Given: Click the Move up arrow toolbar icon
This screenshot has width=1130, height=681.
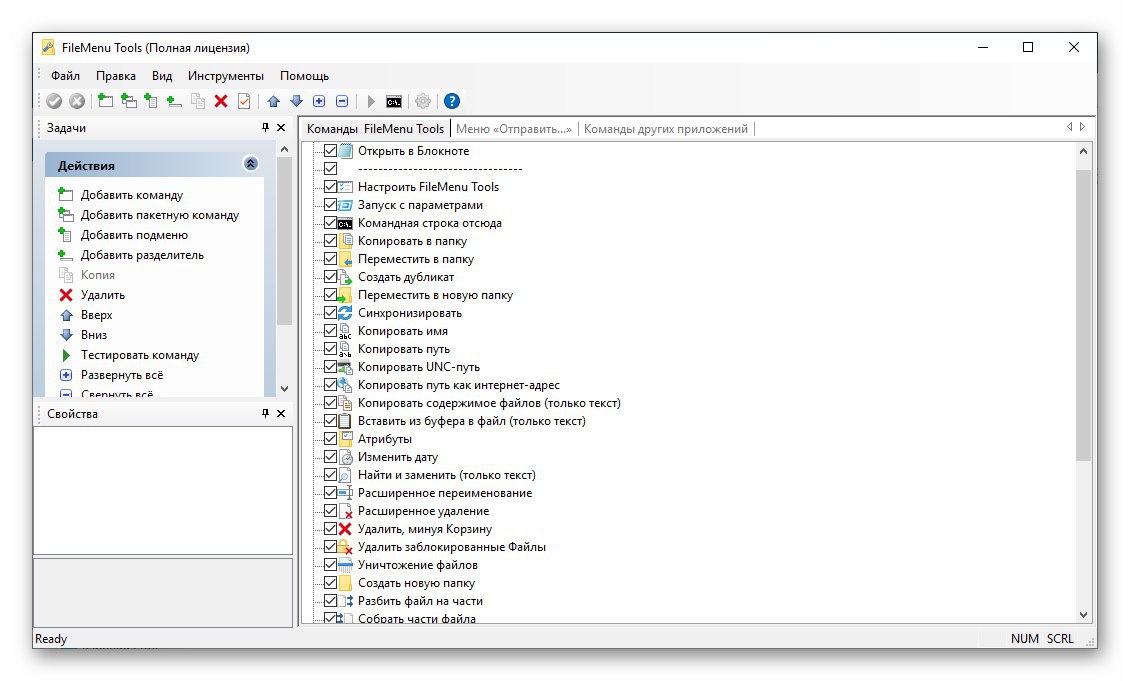Looking at the screenshot, I should tap(273, 101).
